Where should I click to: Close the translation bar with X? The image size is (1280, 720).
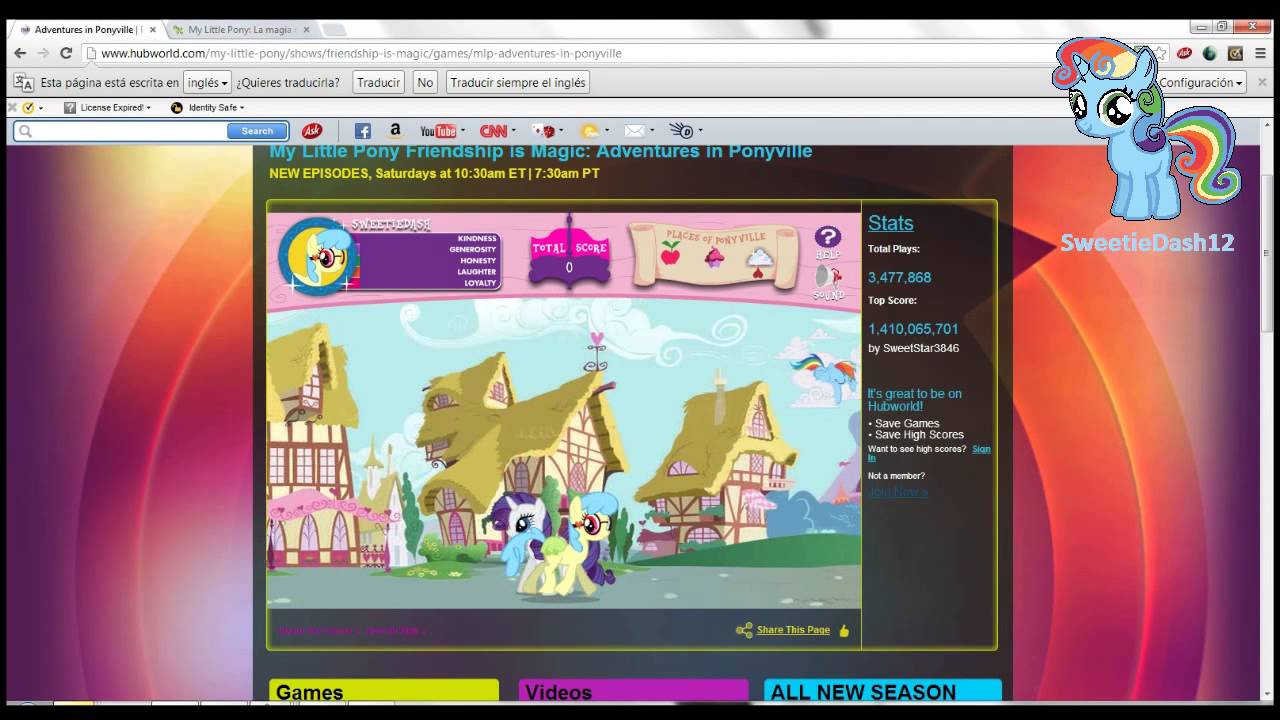click(x=1263, y=82)
